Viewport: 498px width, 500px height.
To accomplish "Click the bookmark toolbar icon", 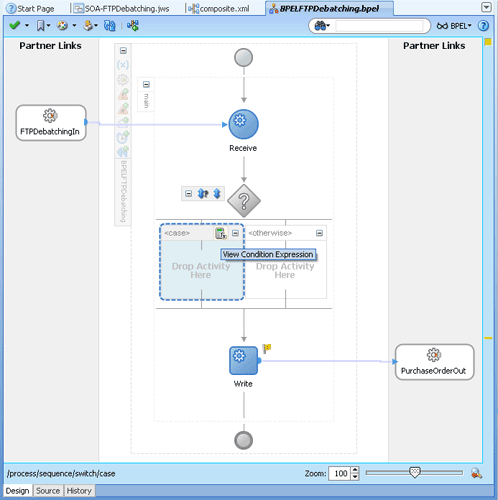I will (x=40, y=25).
